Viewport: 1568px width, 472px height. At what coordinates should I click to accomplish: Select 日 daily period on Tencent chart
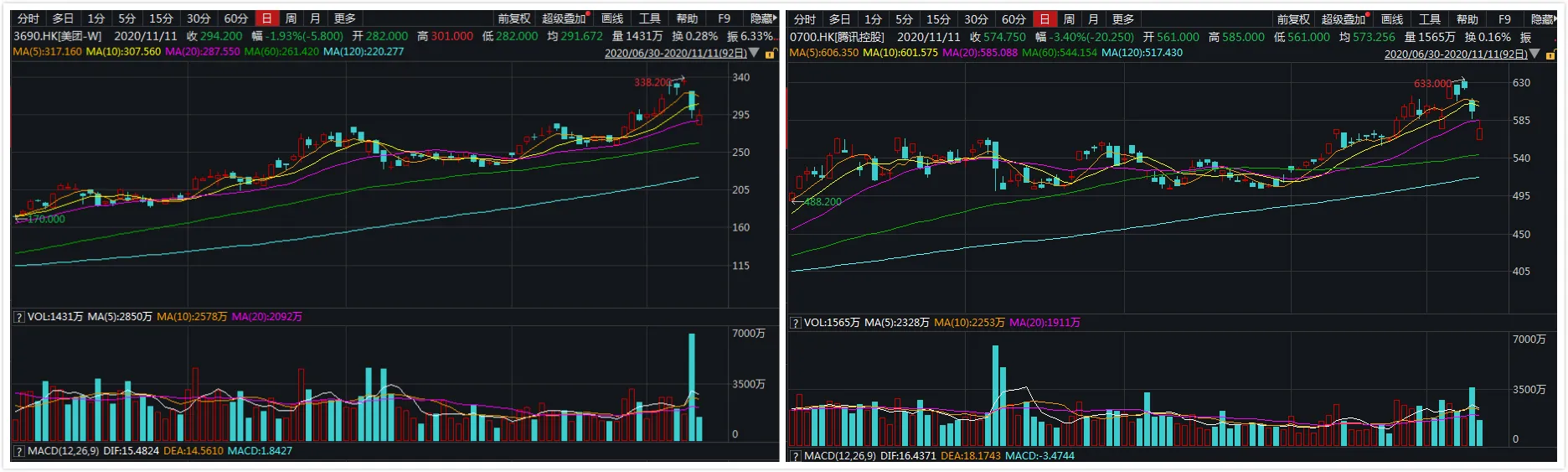coord(1044,19)
